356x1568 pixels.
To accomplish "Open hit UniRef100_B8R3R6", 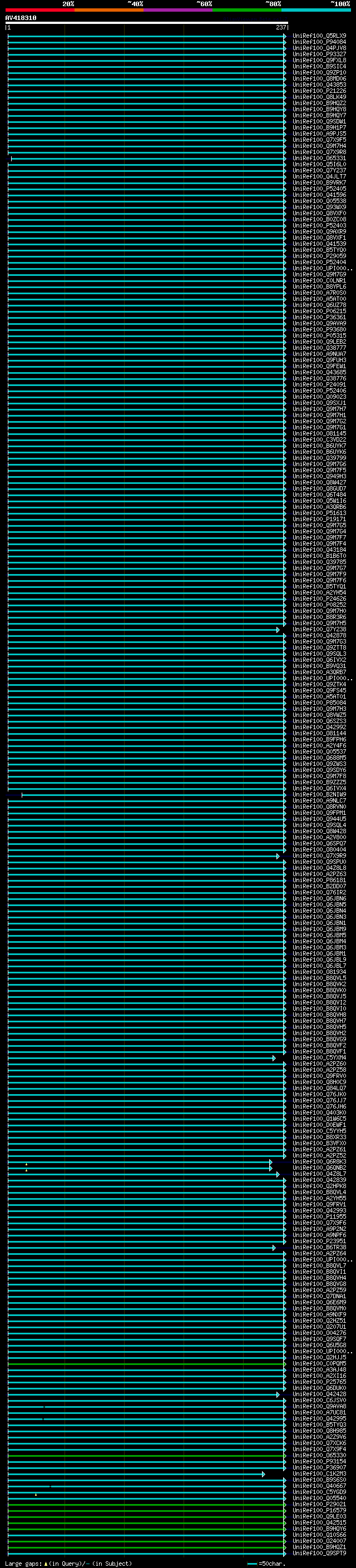I will tap(319, 617).
